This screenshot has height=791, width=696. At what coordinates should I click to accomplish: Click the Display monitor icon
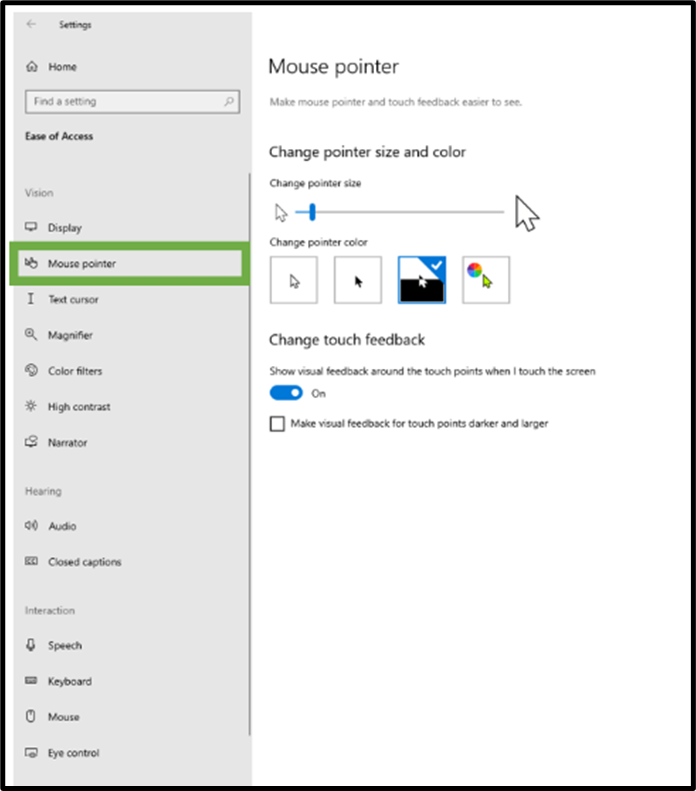pyautogui.click(x=31, y=227)
